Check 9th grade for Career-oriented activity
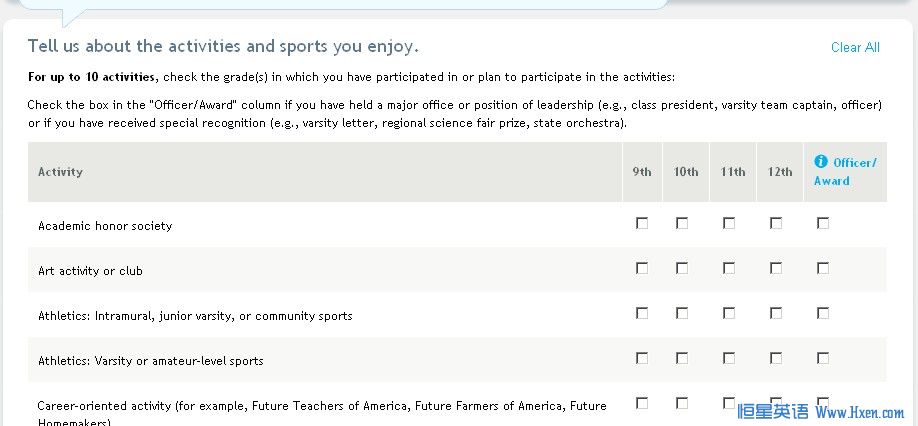This screenshot has height=426, width=918. click(642, 403)
